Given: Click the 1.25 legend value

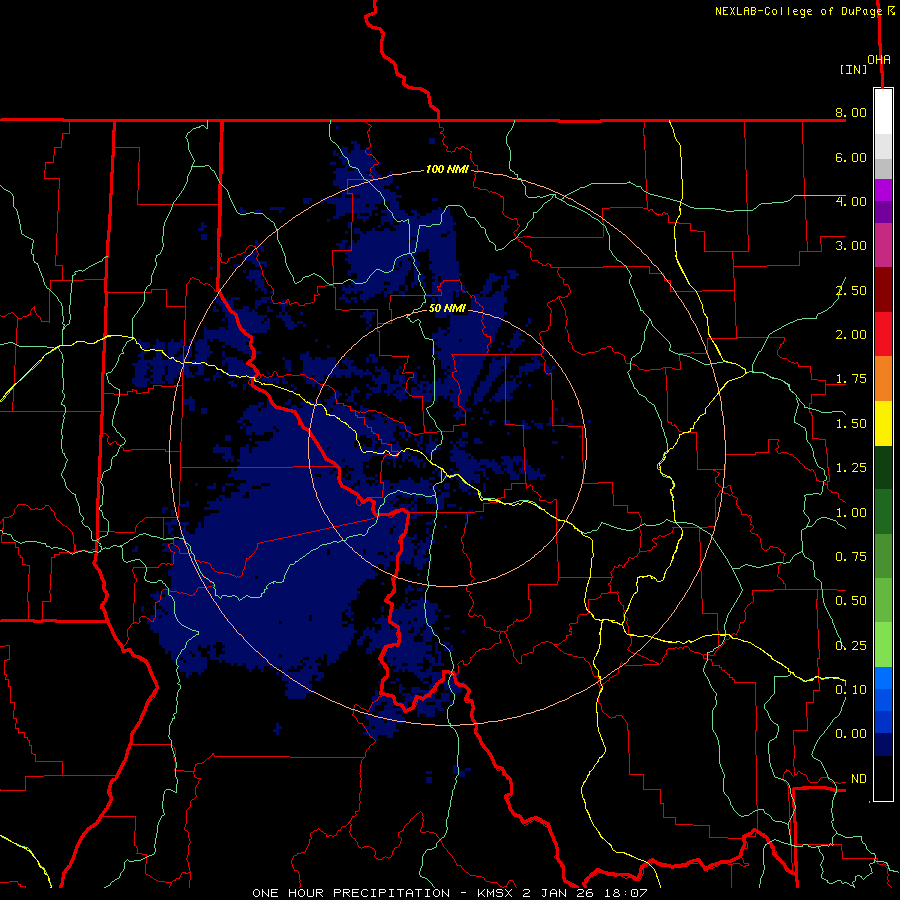Looking at the screenshot, I should pos(851,468).
